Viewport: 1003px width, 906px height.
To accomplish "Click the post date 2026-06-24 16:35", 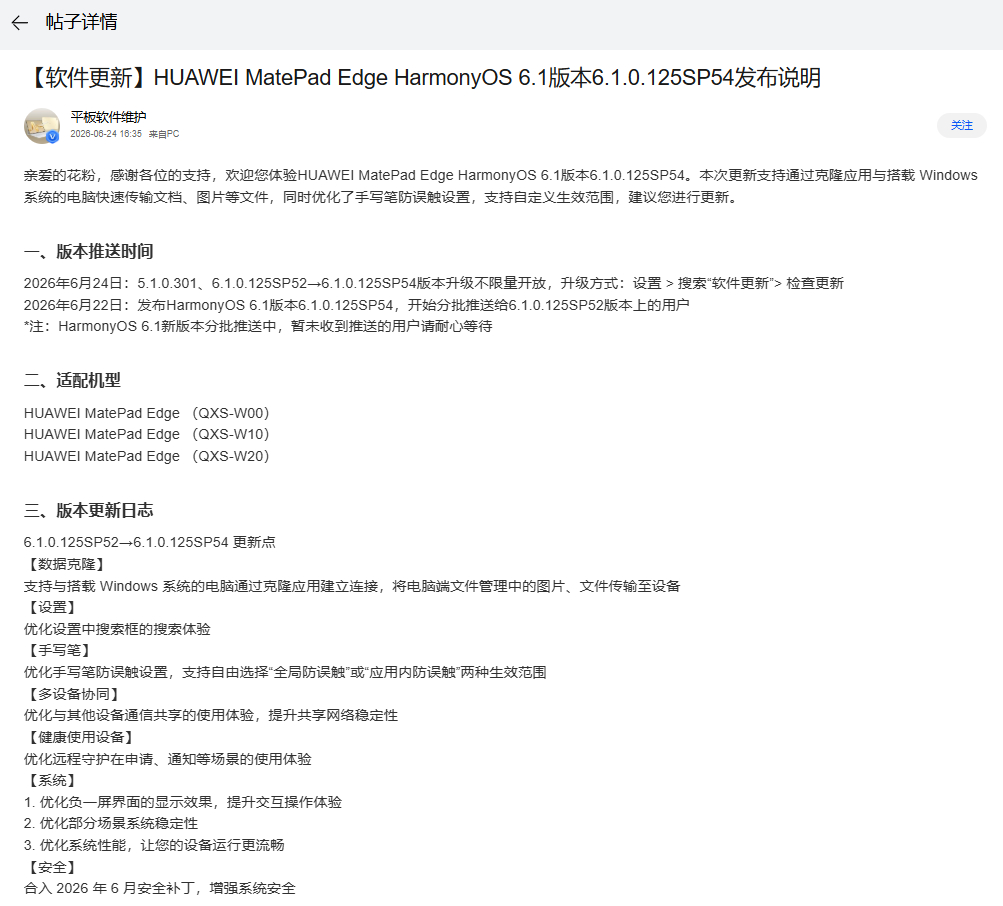I will pyautogui.click(x=106, y=134).
